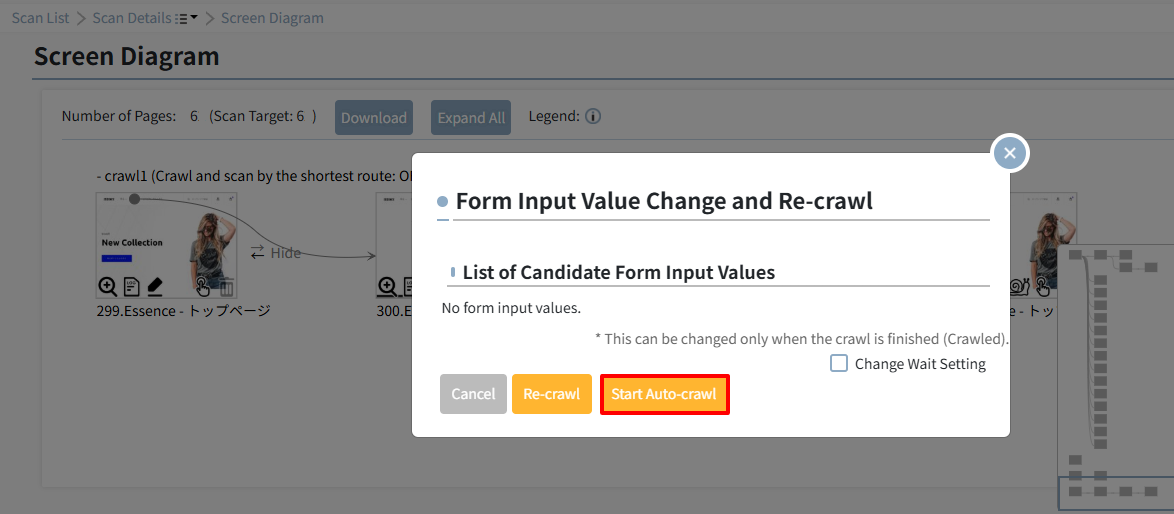Go to Scan List breadcrumb
This screenshot has width=1174, height=514.
coord(40,18)
